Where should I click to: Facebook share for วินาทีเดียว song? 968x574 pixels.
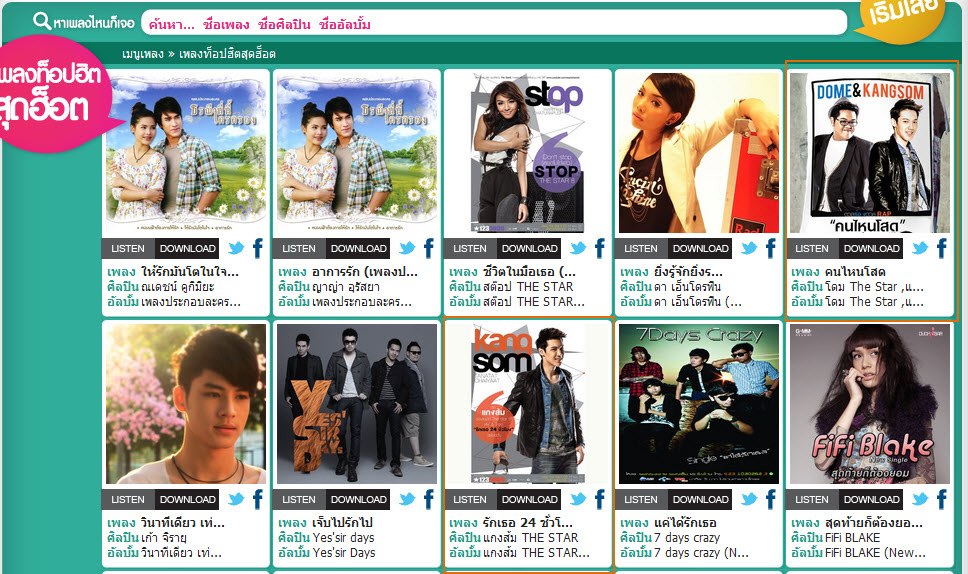(257, 499)
